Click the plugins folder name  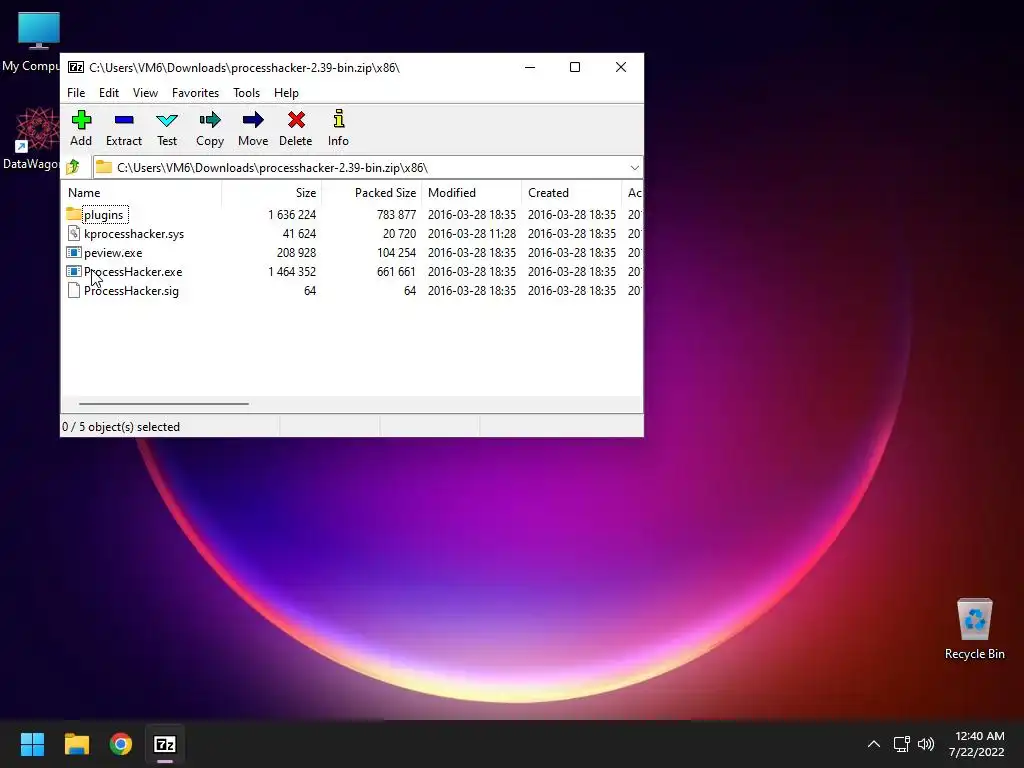pos(103,214)
